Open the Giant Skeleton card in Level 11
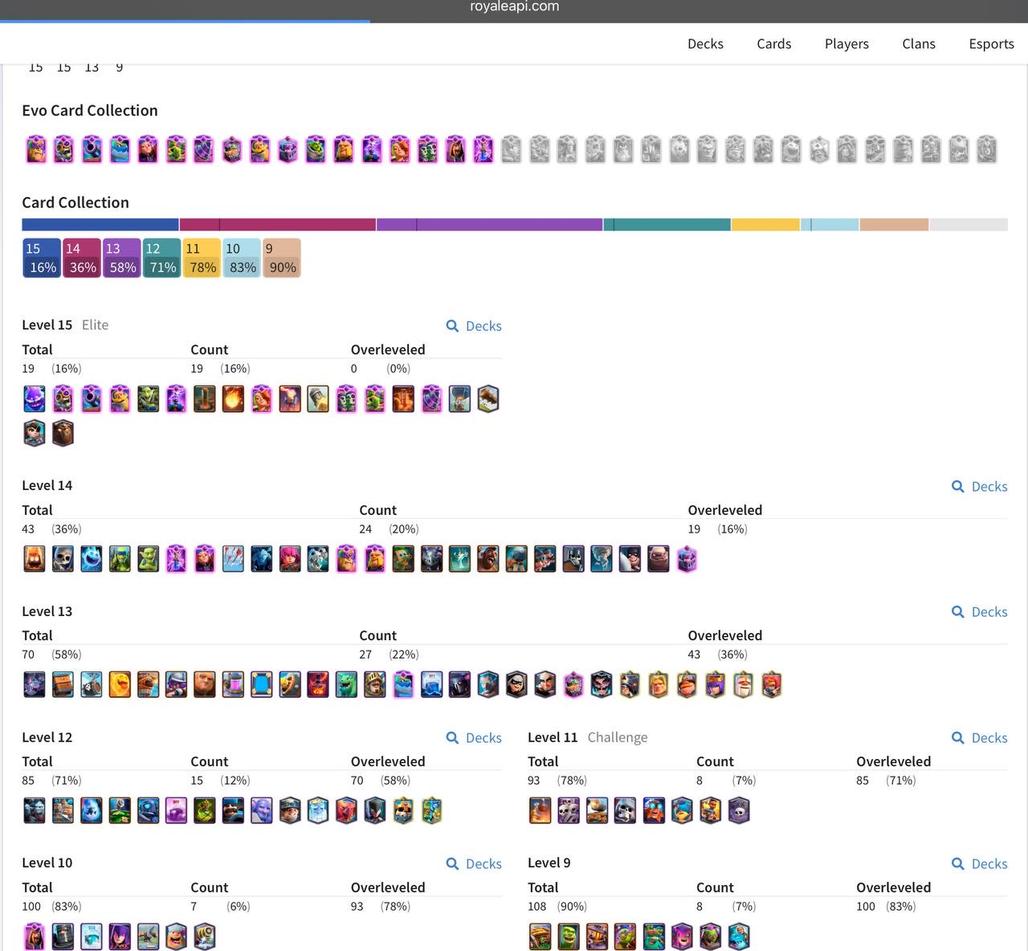This screenshot has width=1028, height=951. pyautogui.click(x=625, y=810)
